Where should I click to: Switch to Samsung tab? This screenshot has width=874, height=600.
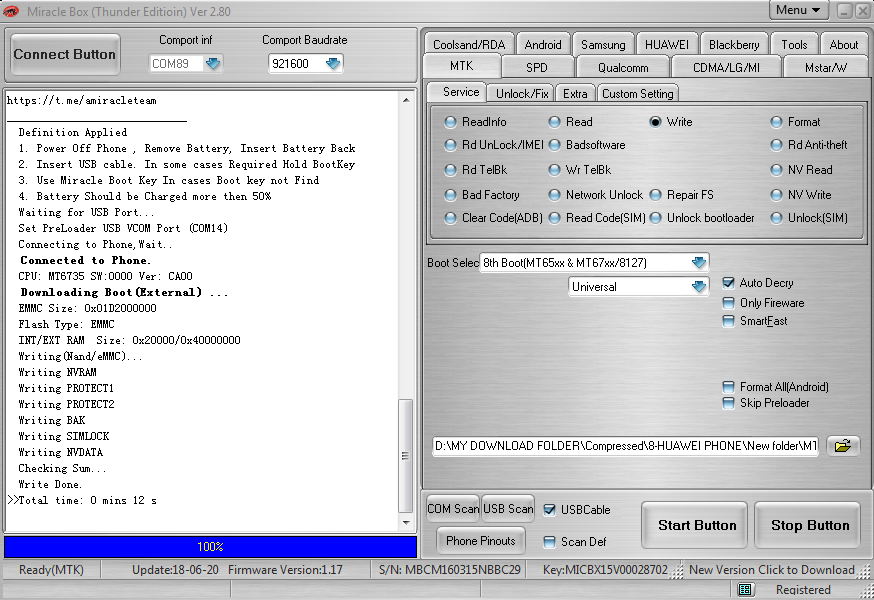pyautogui.click(x=603, y=44)
